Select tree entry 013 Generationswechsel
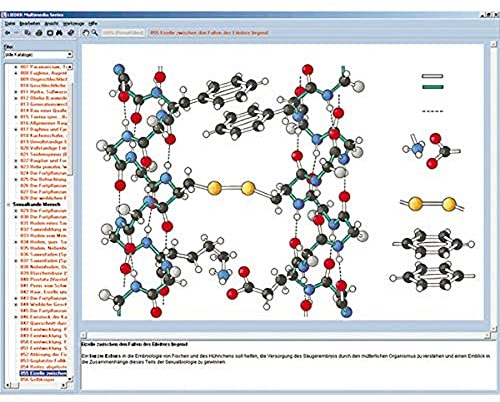Screen dimensions: 500x402 coord(44,104)
